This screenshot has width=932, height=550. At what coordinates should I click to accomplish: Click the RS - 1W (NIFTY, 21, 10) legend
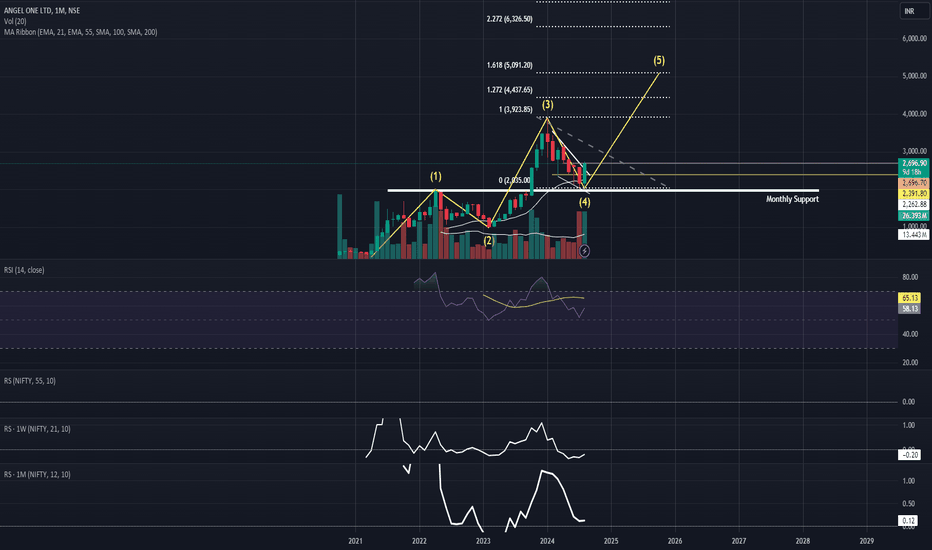click(x=37, y=429)
